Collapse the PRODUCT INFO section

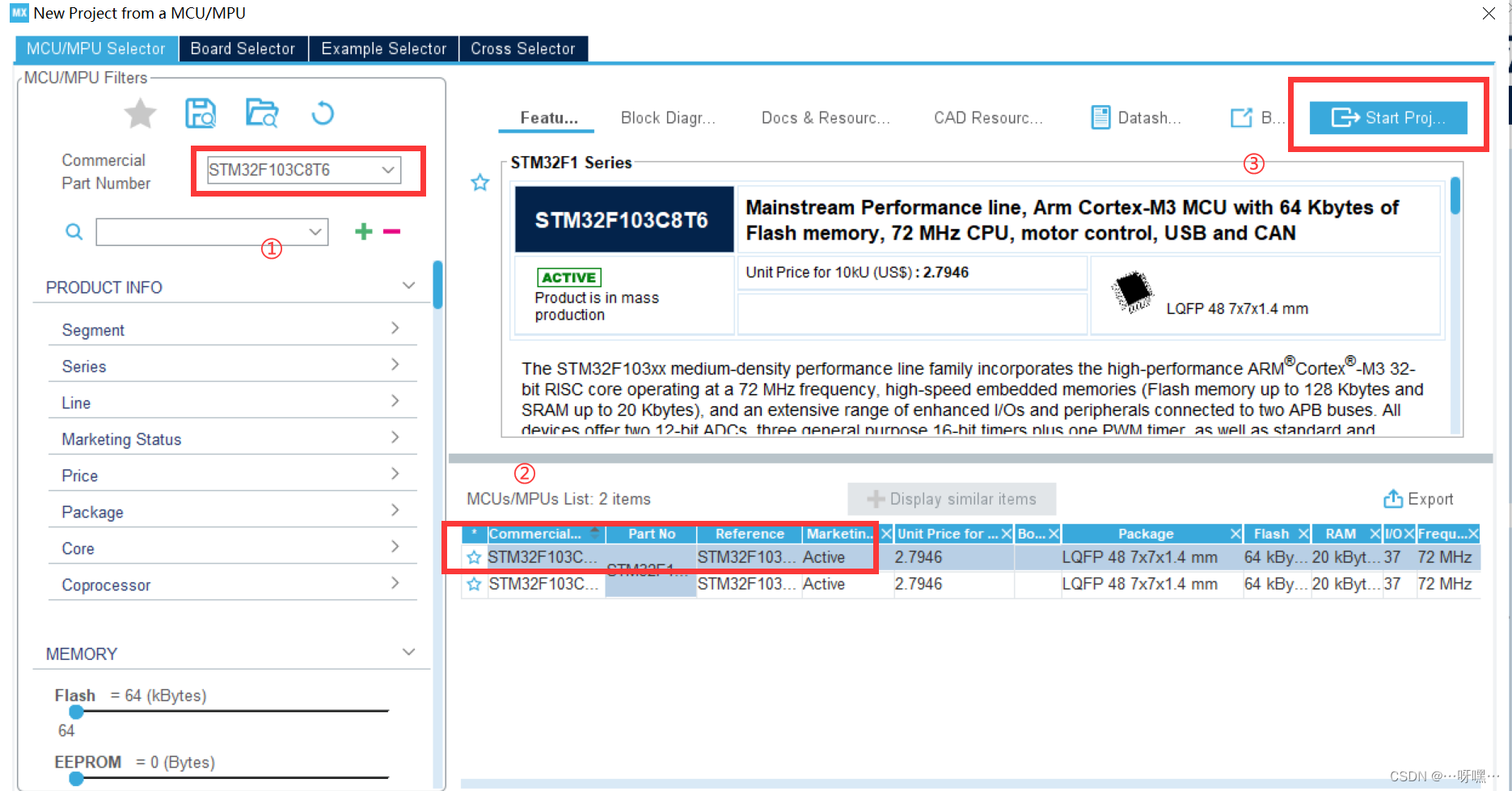point(408,286)
